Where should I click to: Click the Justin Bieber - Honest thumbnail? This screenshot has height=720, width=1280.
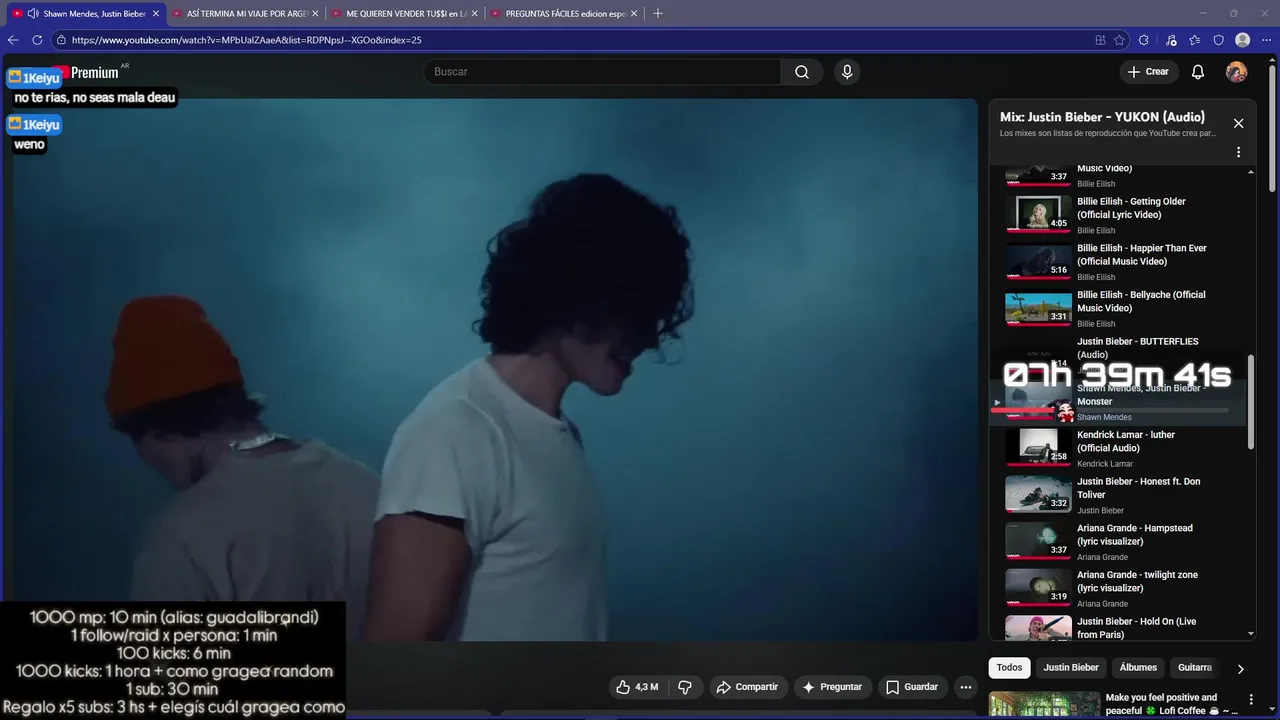(x=1038, y=495)
